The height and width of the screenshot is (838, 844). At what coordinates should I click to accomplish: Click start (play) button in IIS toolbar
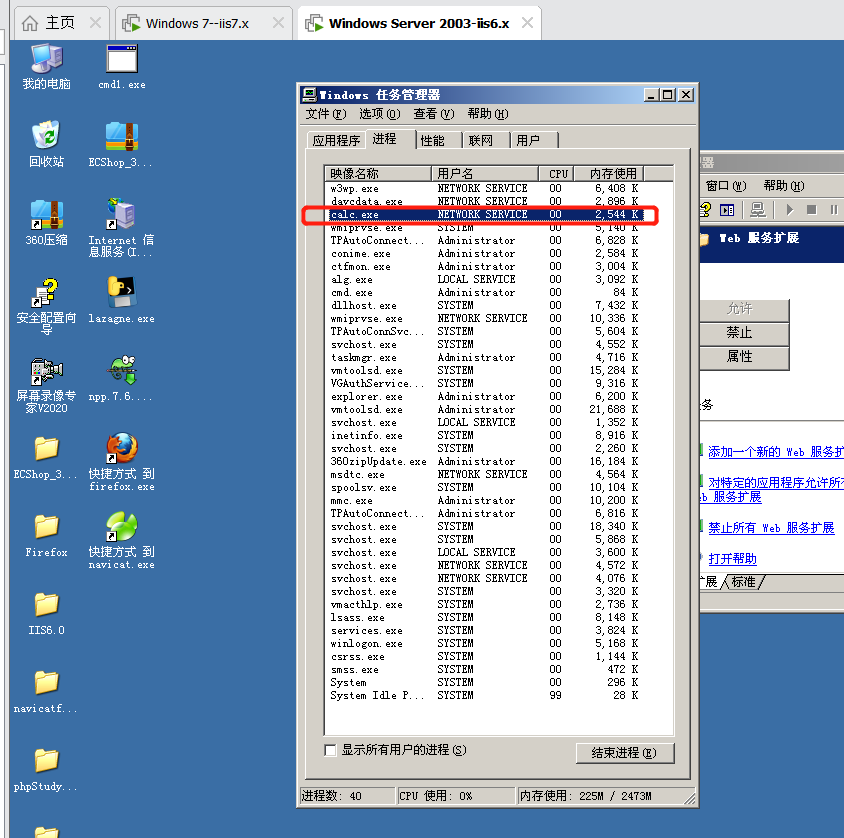790,209
